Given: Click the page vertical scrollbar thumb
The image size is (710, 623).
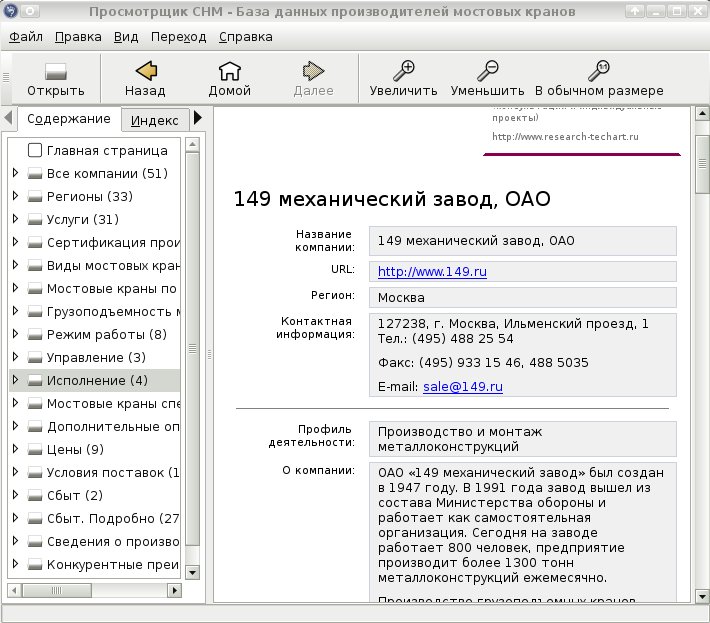Looking at the screenshot, I should coord(702,164).
